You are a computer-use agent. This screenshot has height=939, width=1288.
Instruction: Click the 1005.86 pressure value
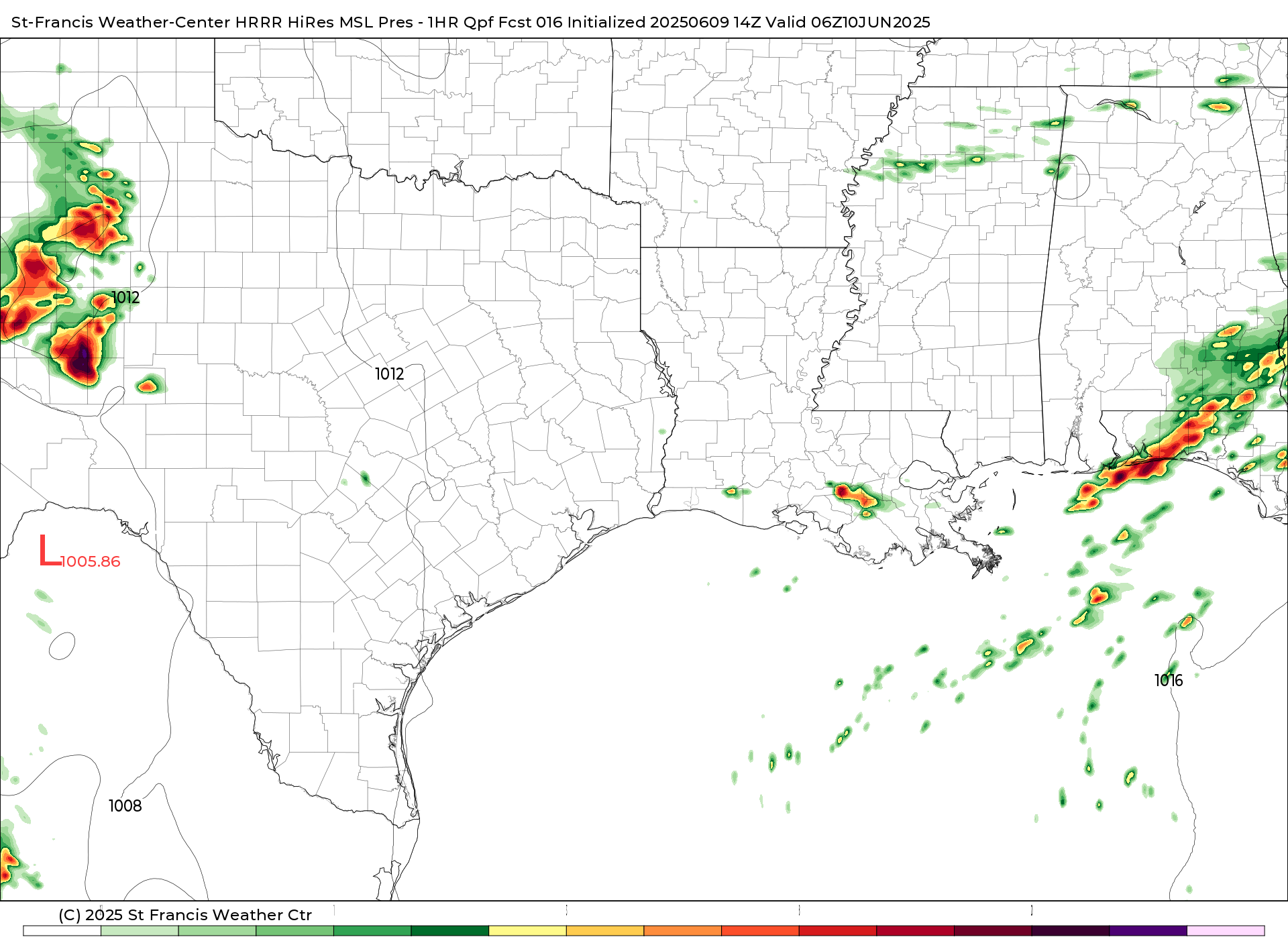pos(91,561)
